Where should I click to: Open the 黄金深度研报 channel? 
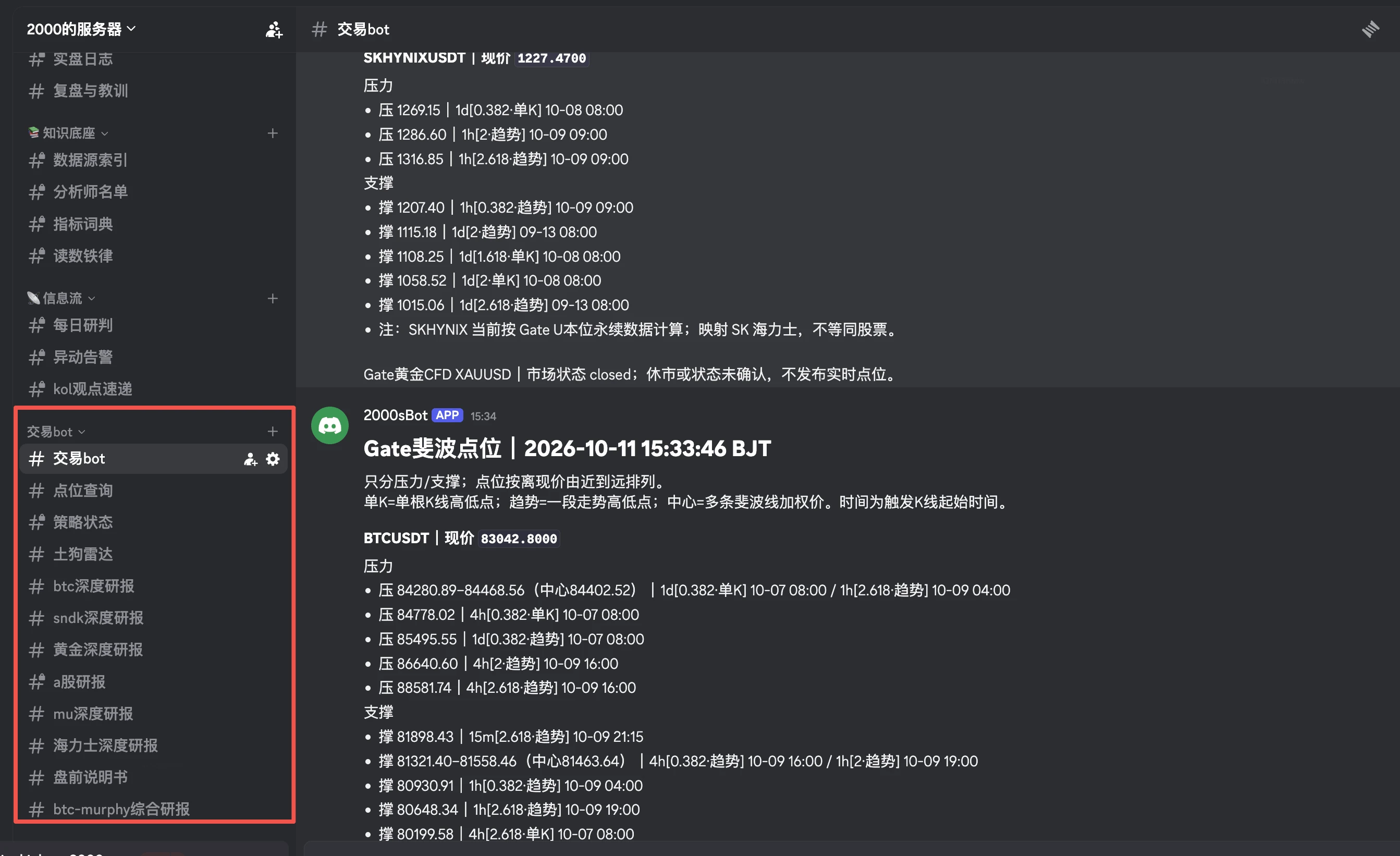pyautogui.click(x=153, y=650)
